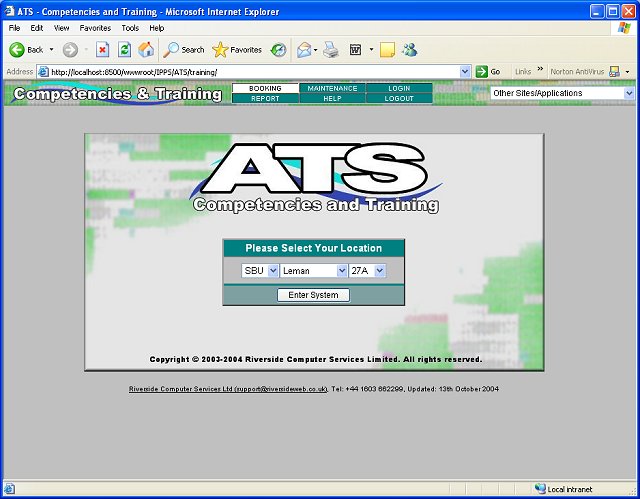Open the Mail envelope icon
The image size is (640, 499).
pyautogui.click(x=304, y=50)
